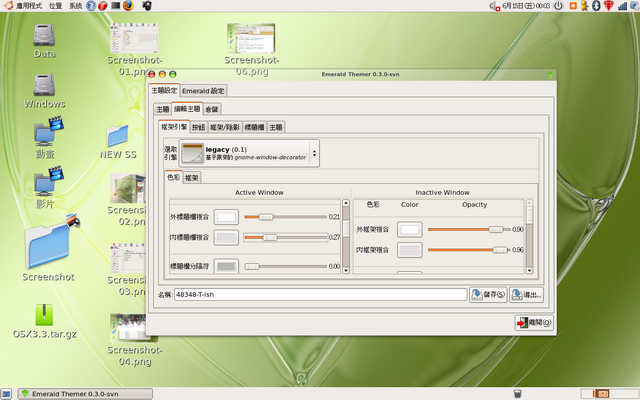This screenshot has height=400, width=640.
Task: Click the 名稱 theme name input field
Action: (320, 294)
